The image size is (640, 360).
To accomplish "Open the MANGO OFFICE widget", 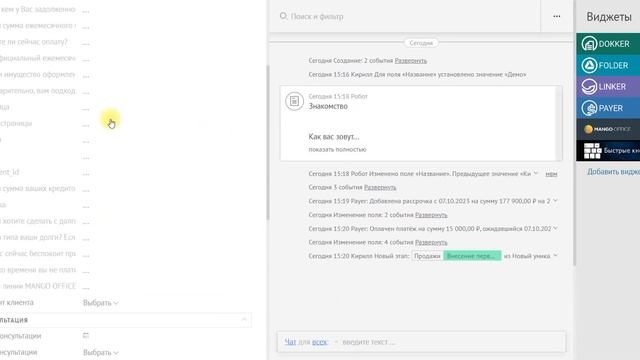I will point(608,129).
